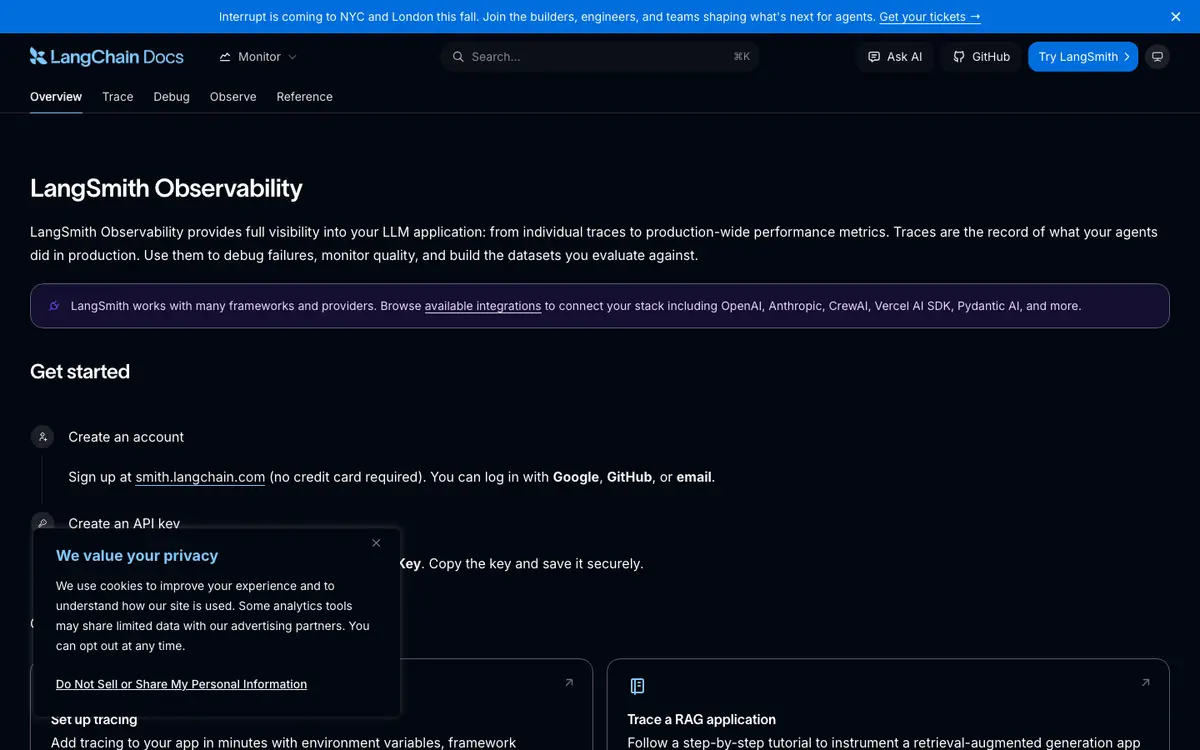Click the search field
The width and height of the screenshot is (1200, 750).
tap(600, 57)
